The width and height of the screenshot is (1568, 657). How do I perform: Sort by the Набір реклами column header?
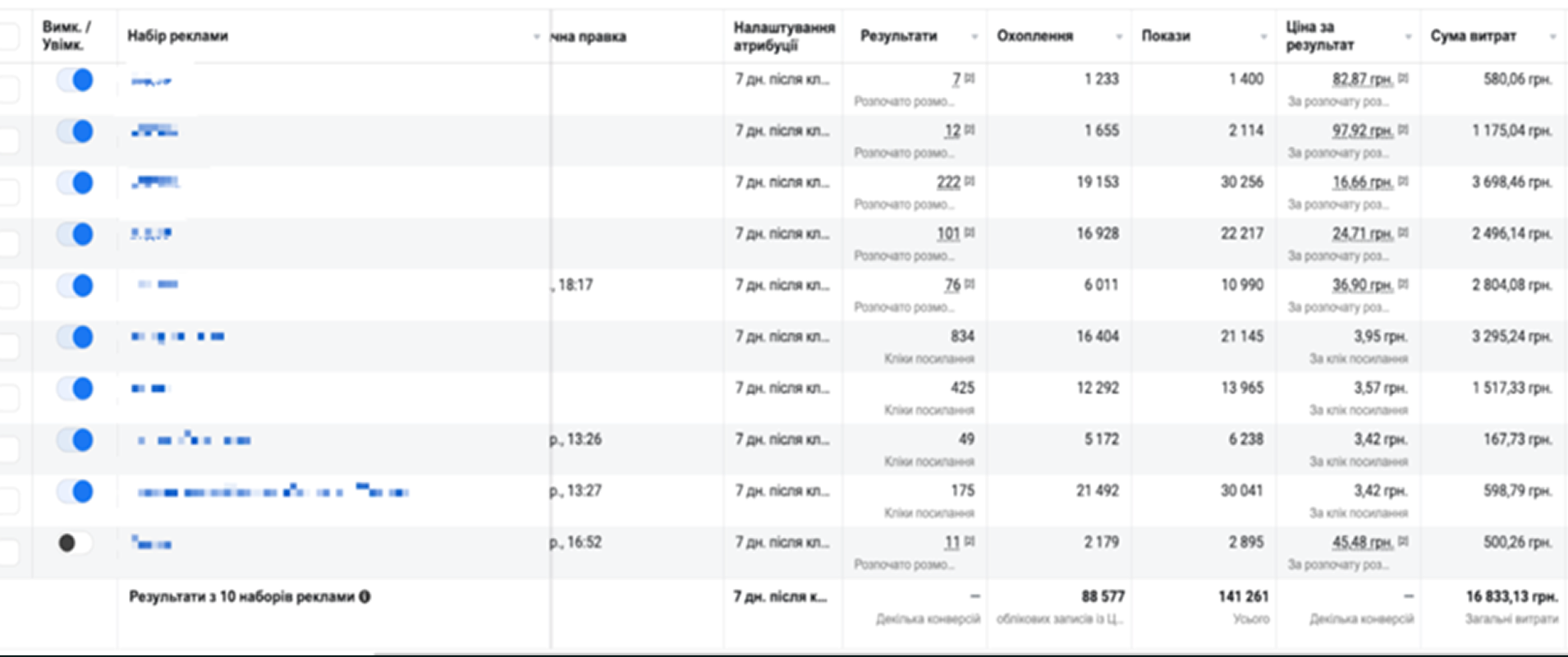tap(178, 36)
